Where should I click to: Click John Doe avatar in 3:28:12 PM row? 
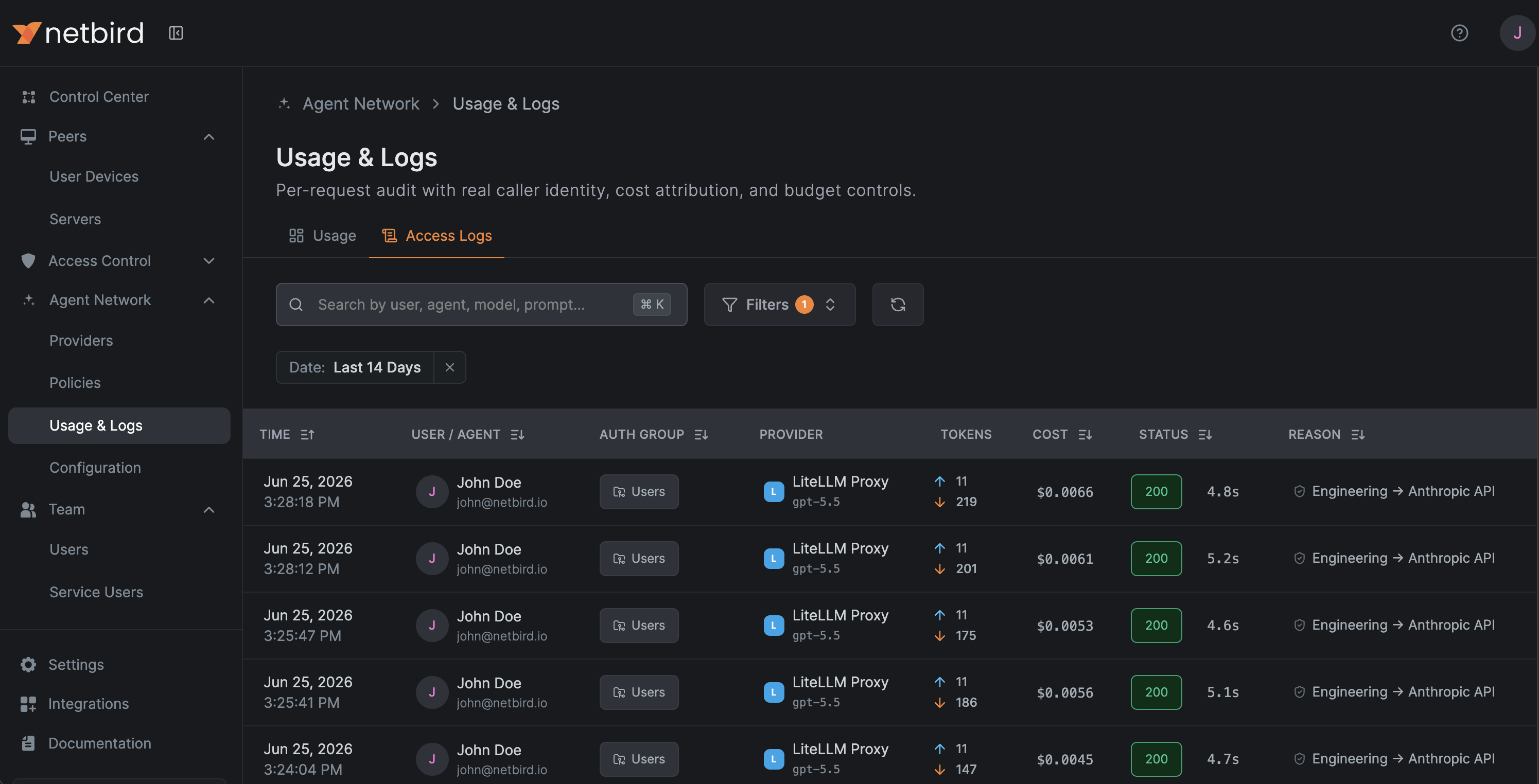432,559
